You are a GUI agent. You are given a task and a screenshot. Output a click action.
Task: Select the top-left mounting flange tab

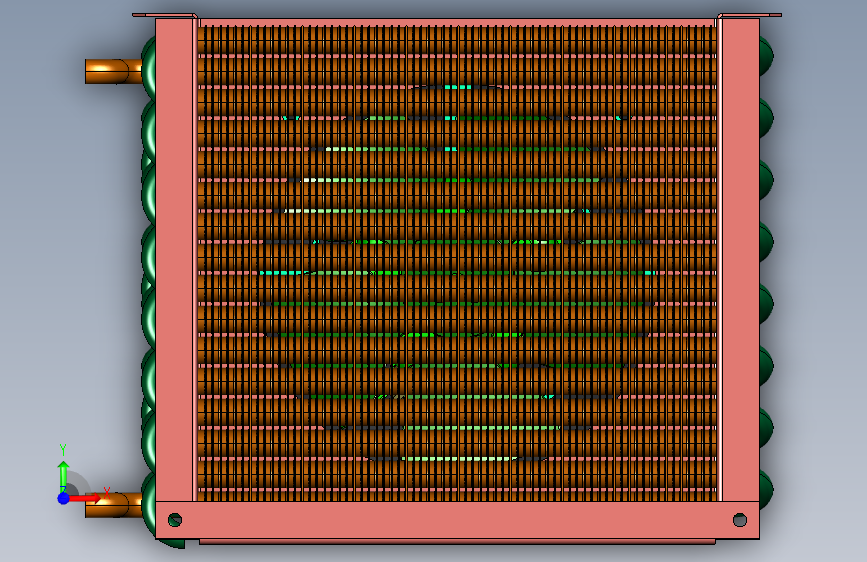[x=164, y=15]
